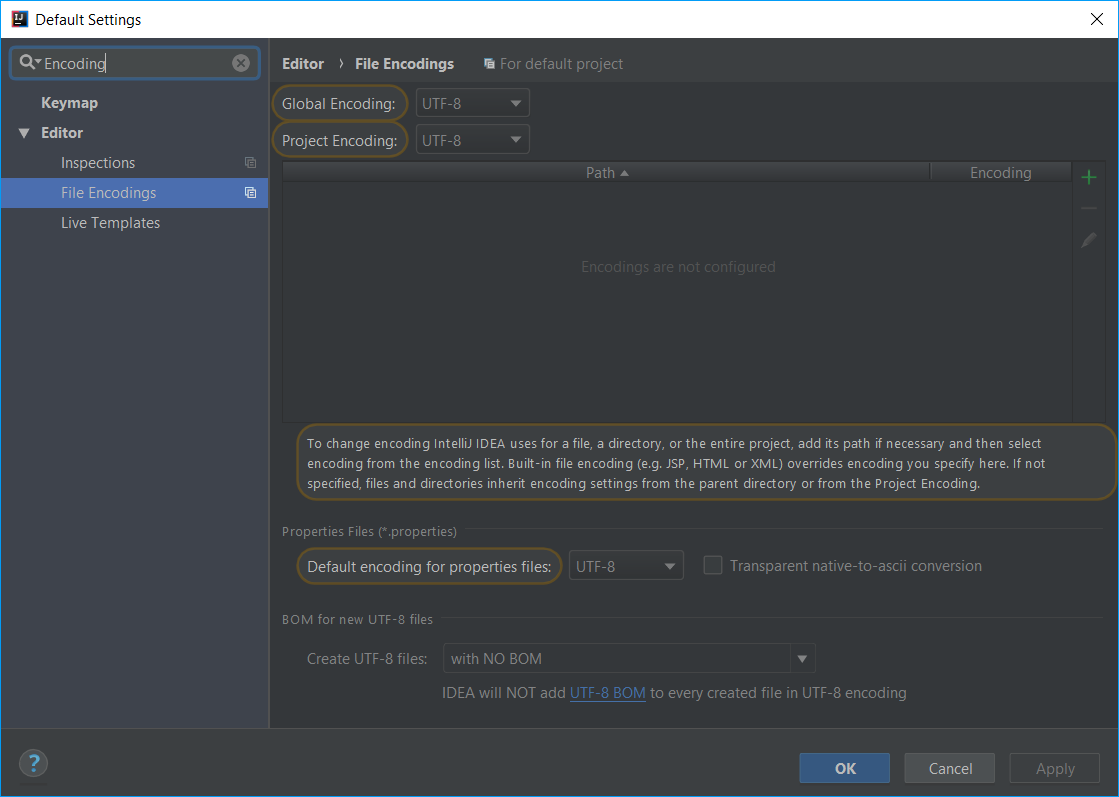Image resolution: width=1119 pixels, height=797 pixels.
Task: Sort table by Path column header
Action: (x=606, y=173)
